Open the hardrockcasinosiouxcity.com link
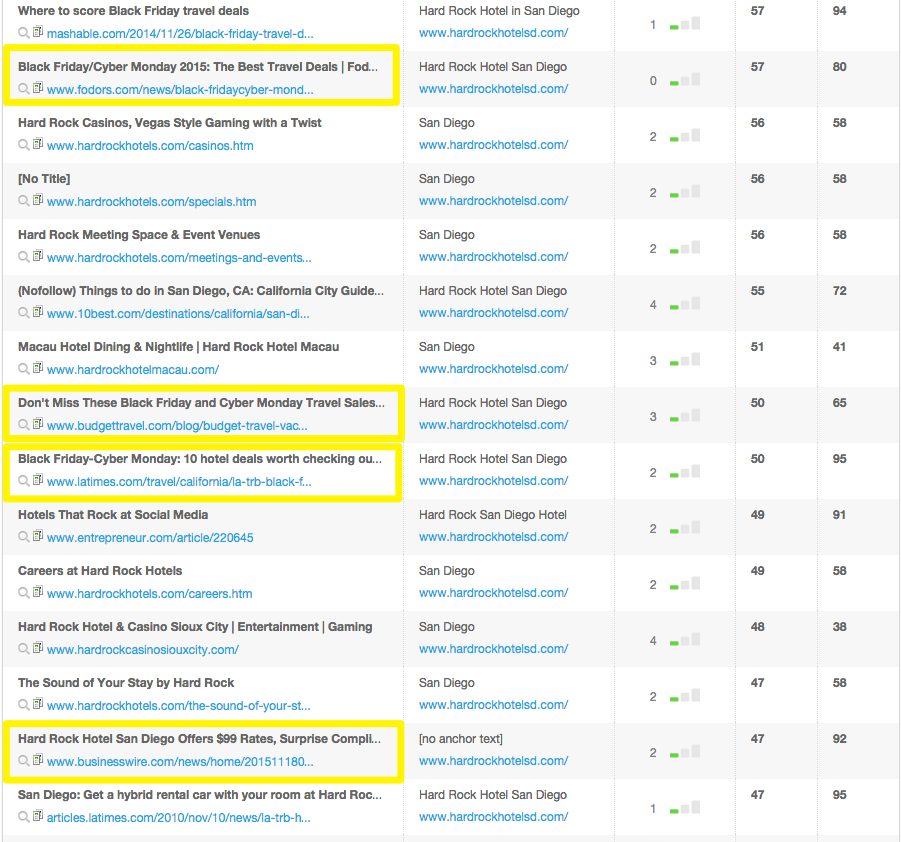 [143, 650]
